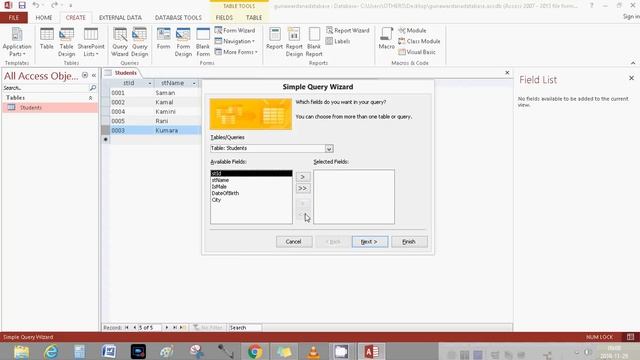Viewport: 640px width, 360px height.
Task: Create a new Macro
Action: click(x=386, y=39)
